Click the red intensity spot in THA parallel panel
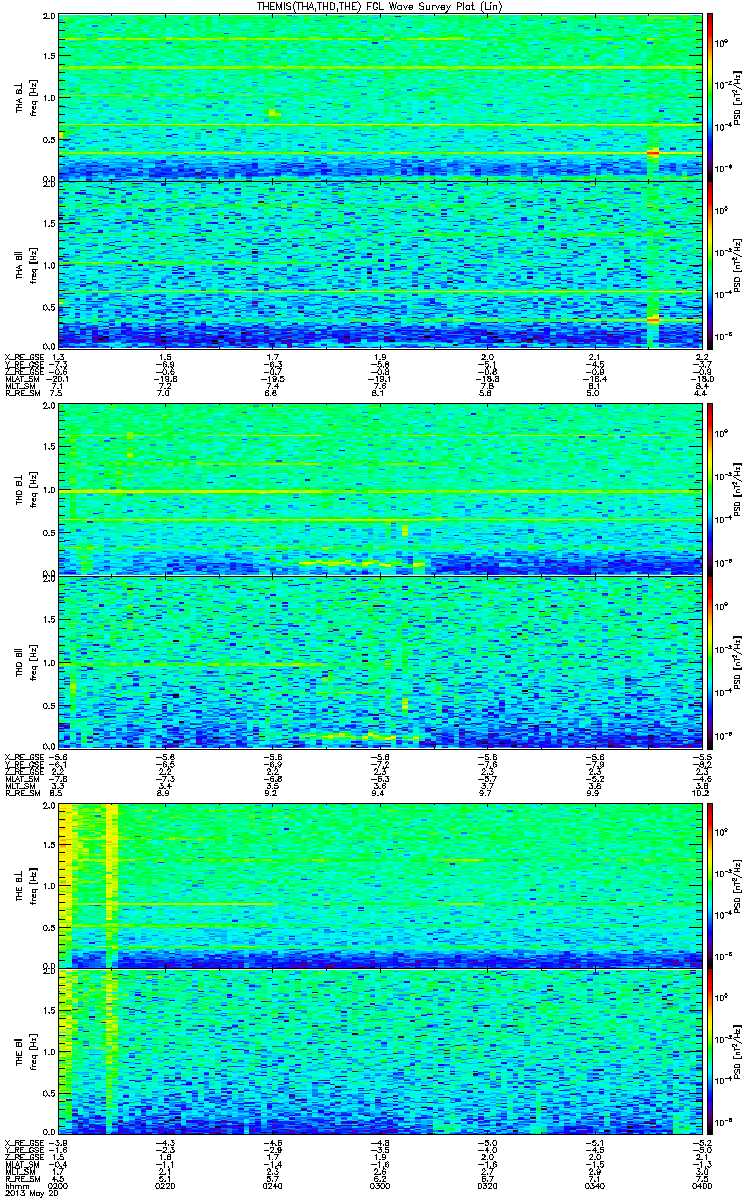This screenshot has height=1200, width=750. pos(653,319)
